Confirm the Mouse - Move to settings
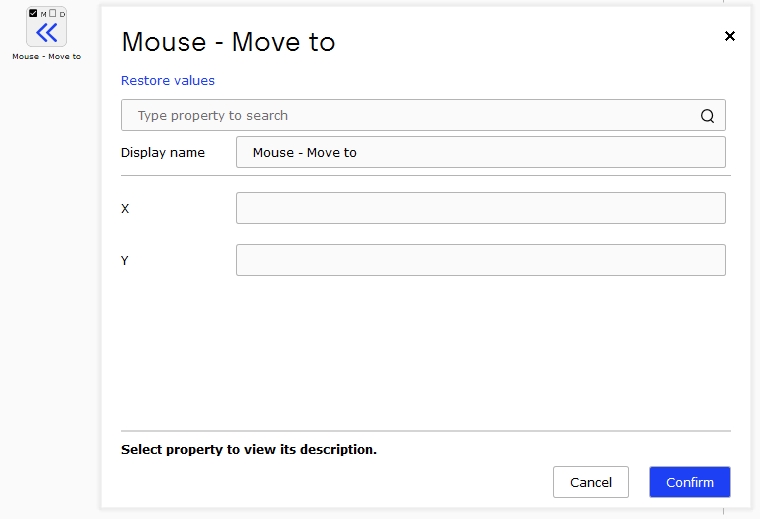Screen dimensions: 760x519 click(x=690, y=482)
